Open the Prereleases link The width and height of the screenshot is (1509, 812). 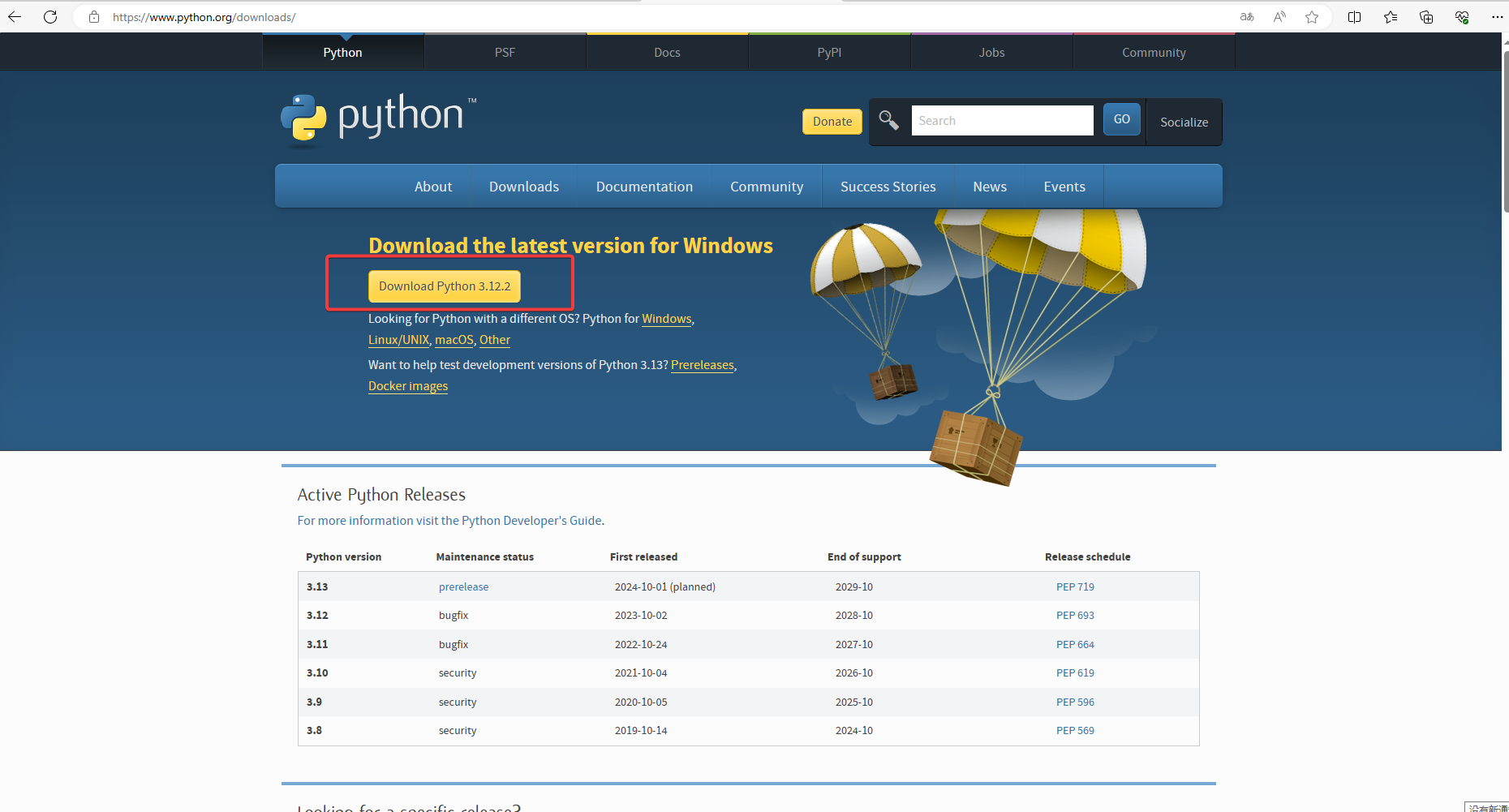pos(703,365)
